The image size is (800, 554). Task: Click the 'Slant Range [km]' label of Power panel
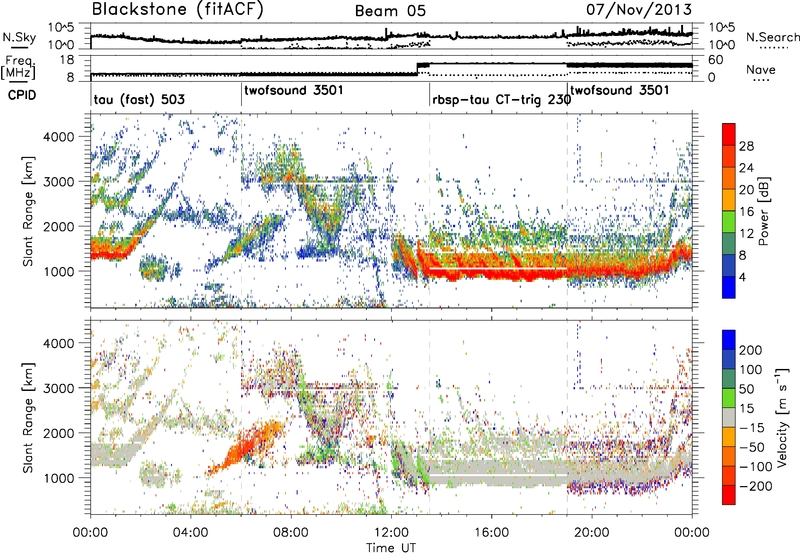coord(28,211)
